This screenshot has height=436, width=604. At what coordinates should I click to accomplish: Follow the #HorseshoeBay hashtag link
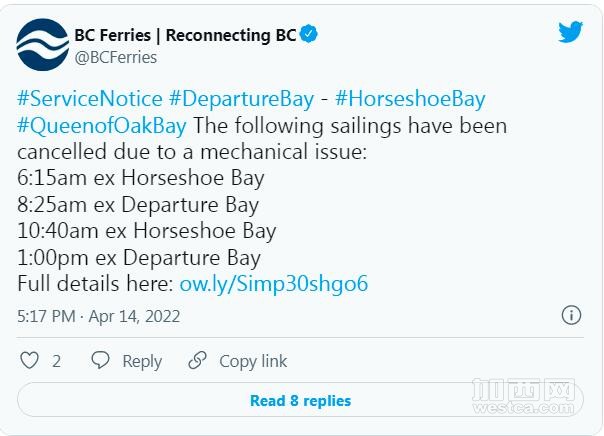[x=410, y=99]
